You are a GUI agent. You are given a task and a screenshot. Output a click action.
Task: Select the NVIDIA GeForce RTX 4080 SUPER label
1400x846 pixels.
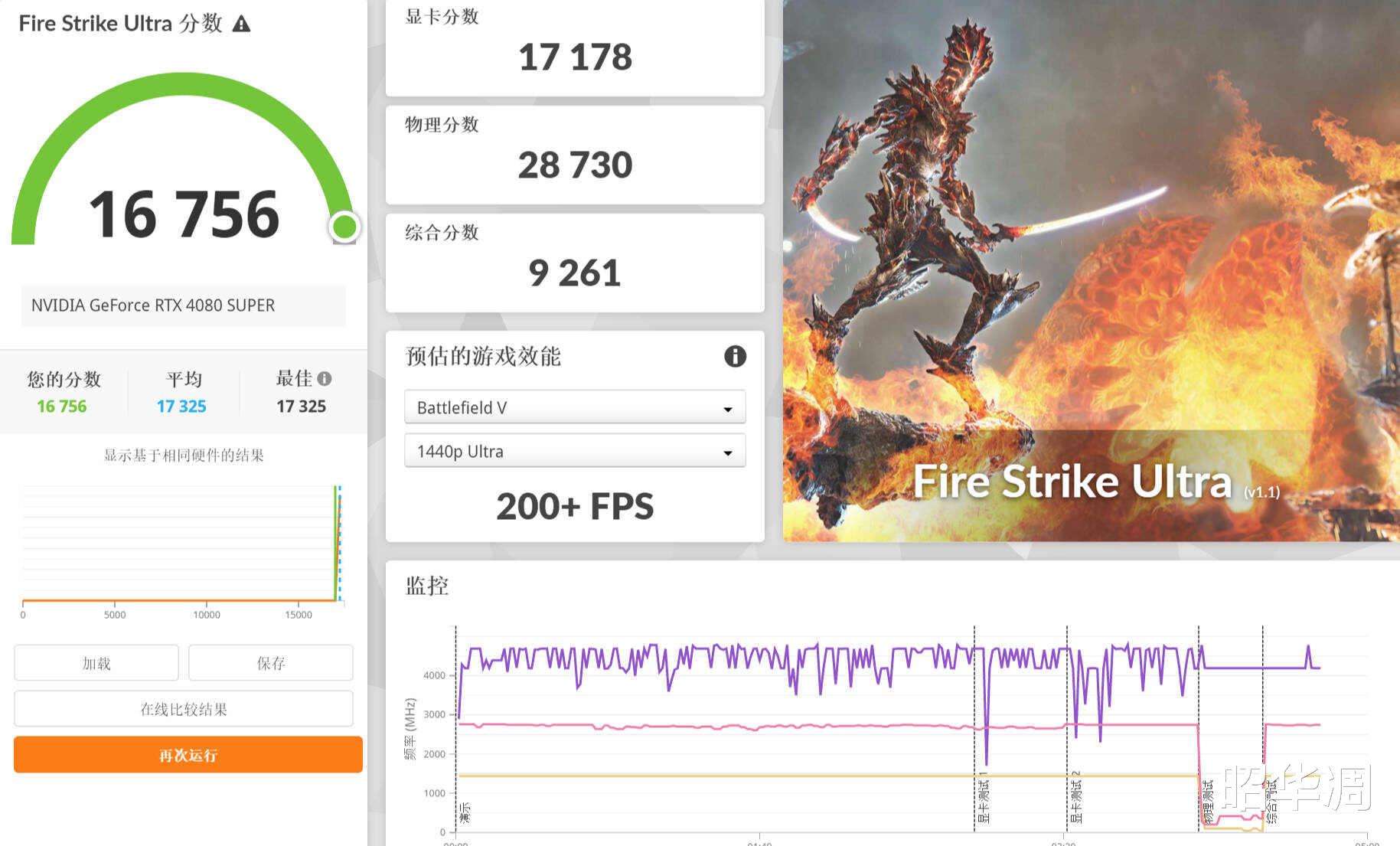pos(152,305)
